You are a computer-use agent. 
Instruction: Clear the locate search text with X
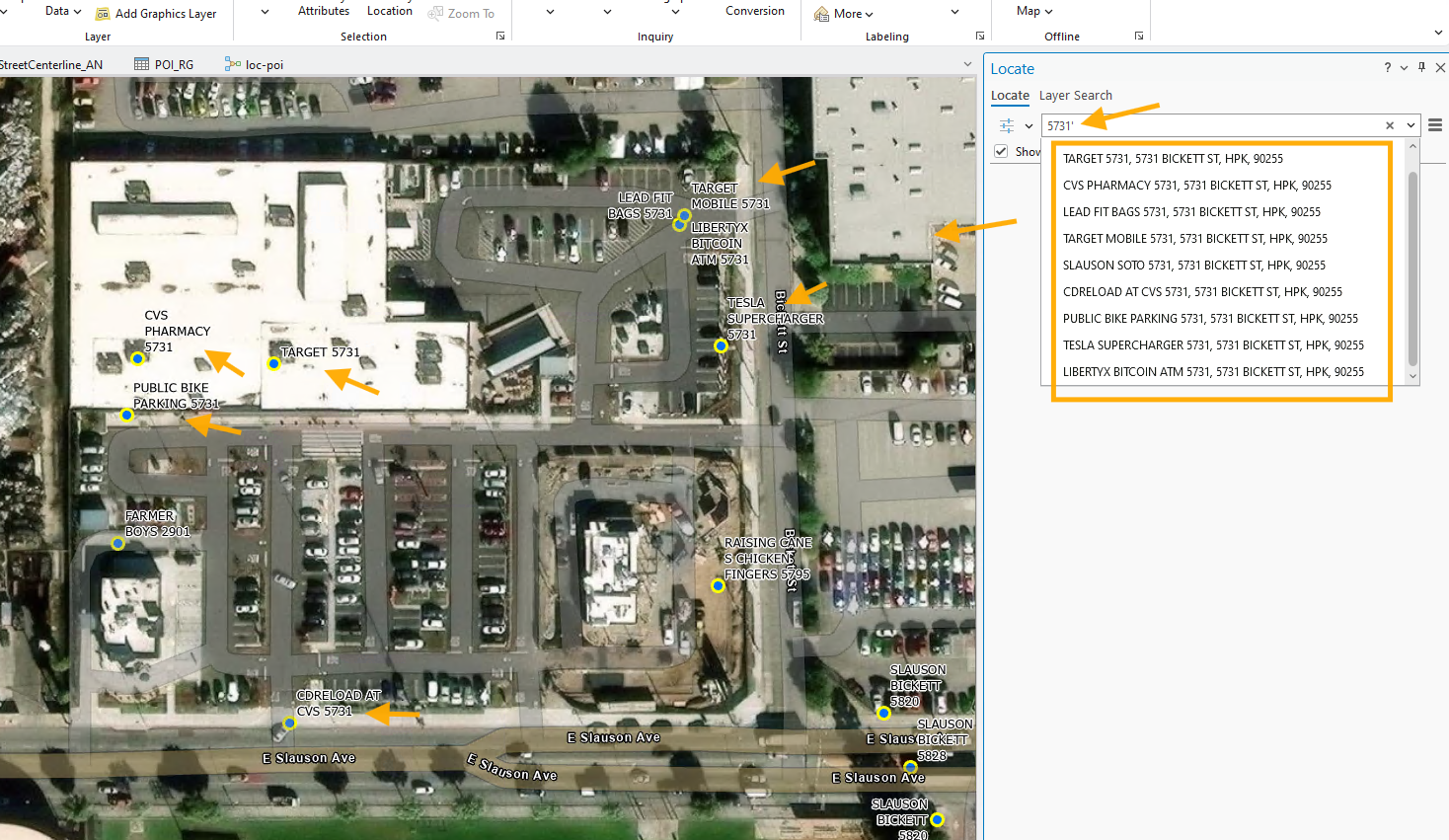(x=1390, y=125)
